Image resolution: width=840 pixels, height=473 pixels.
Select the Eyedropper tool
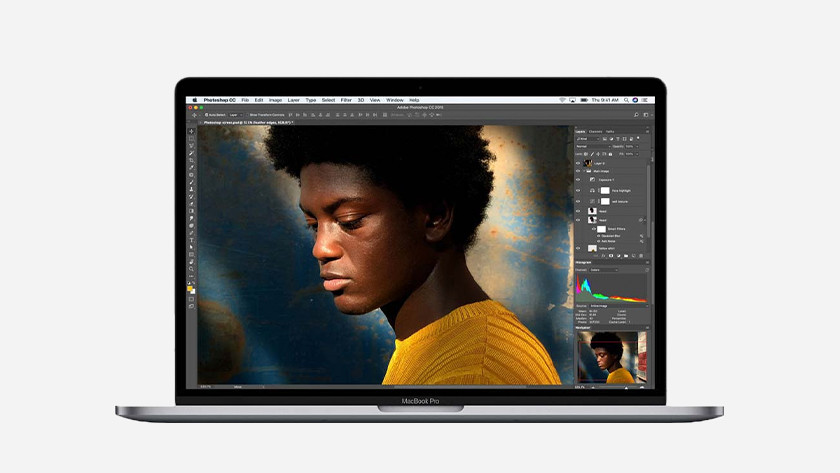[x=191, y=167]
